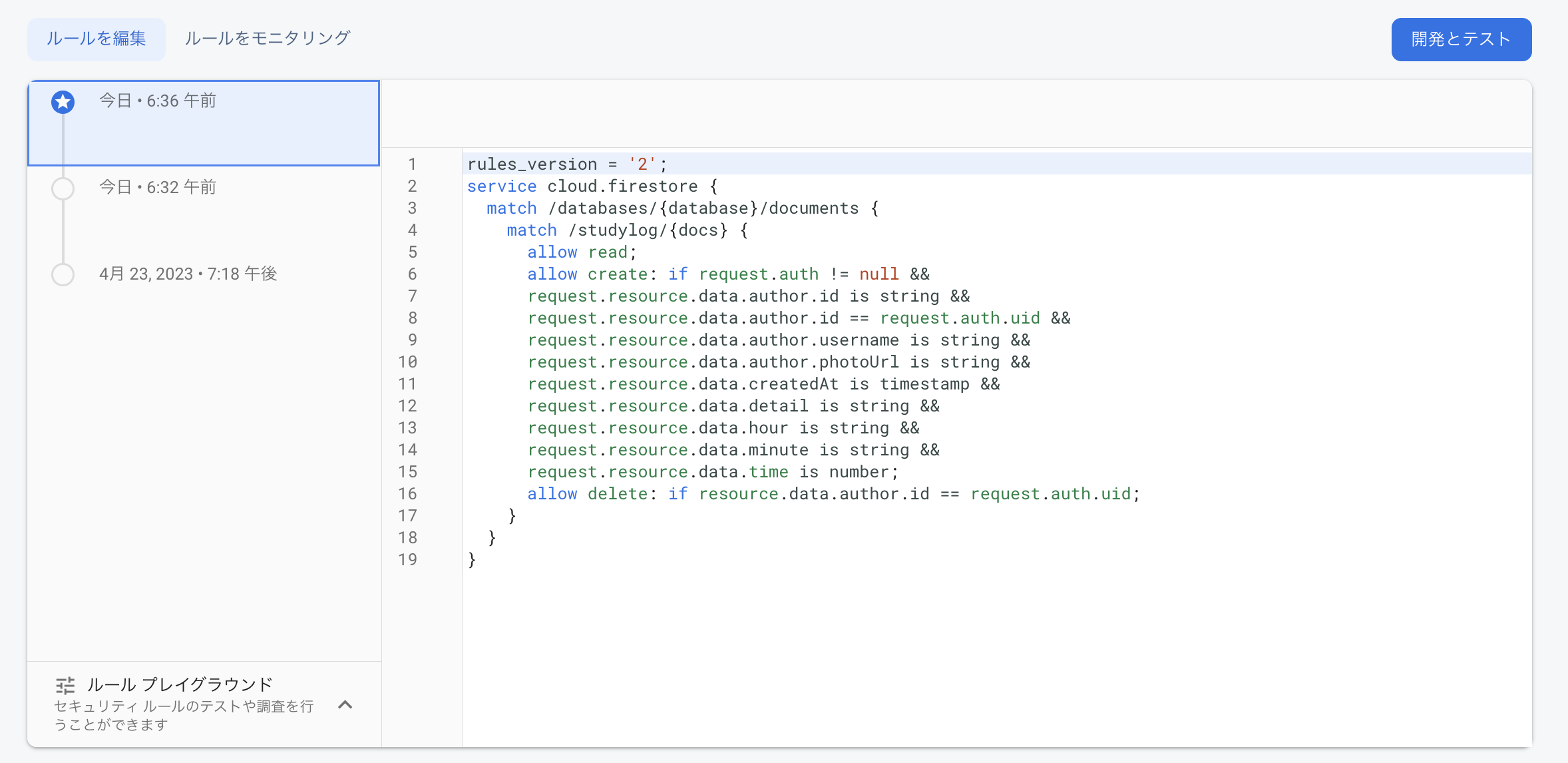Screen dimensions: 1568x763
Task: Open the 今日 6:32 午前 history entry
Action: click(158, 188)
